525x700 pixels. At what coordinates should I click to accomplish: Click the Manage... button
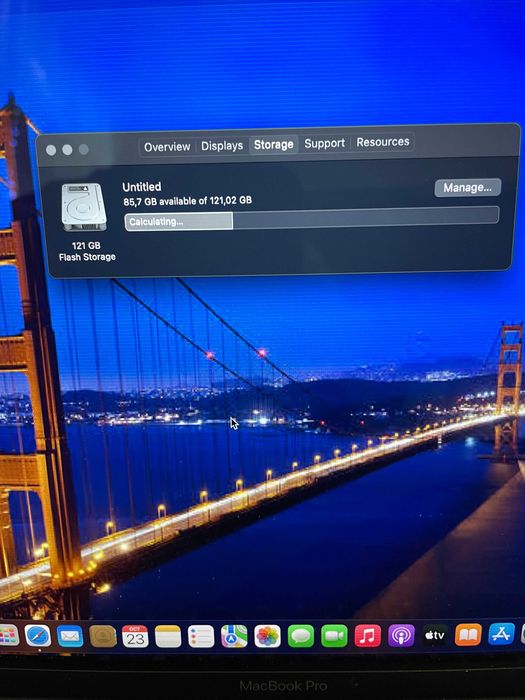[467, 188]
